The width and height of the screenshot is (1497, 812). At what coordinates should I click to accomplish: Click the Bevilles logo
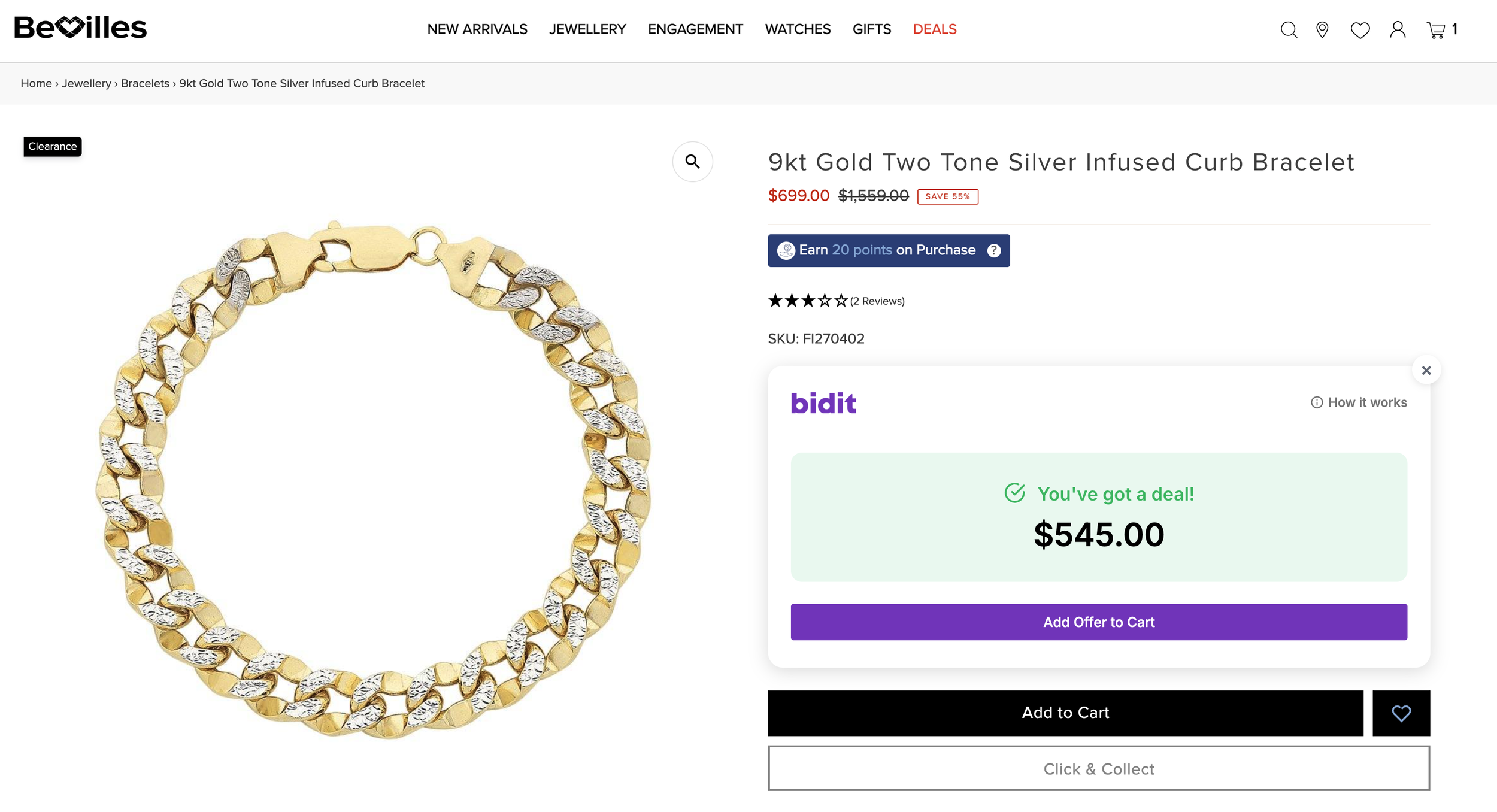click(x=80, y=28)
